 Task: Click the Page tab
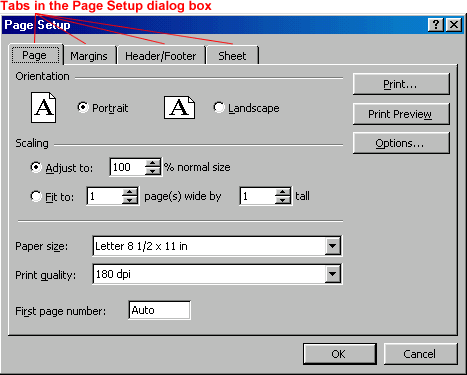[x=35, y=55]
